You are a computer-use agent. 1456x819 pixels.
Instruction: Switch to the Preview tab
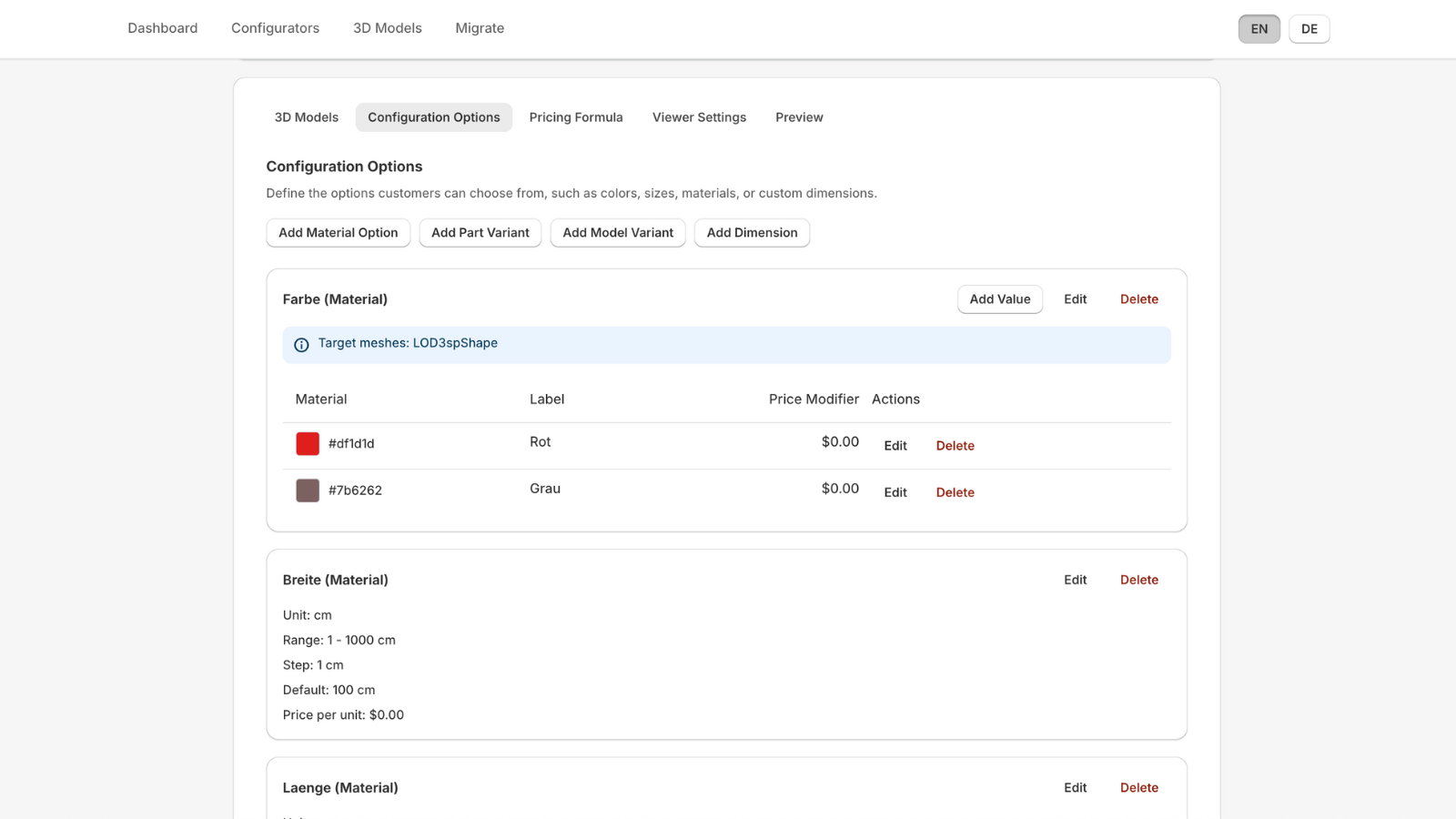(798, 117)
